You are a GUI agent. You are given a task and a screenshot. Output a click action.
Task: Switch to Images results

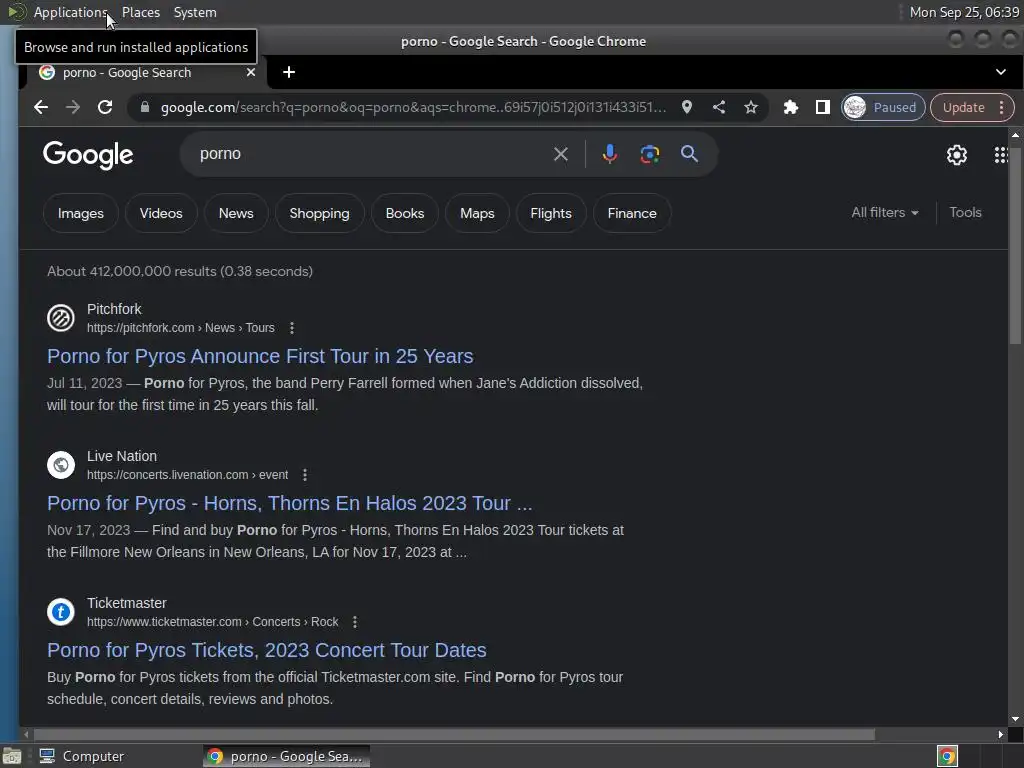point(80,213)
